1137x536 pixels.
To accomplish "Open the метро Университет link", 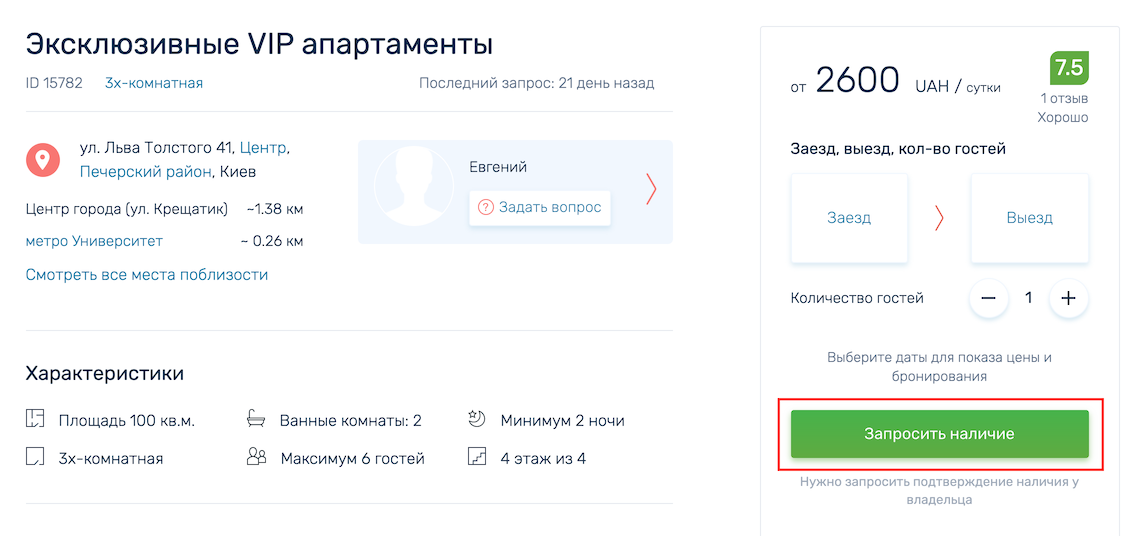I will click(x=94, y=241).
